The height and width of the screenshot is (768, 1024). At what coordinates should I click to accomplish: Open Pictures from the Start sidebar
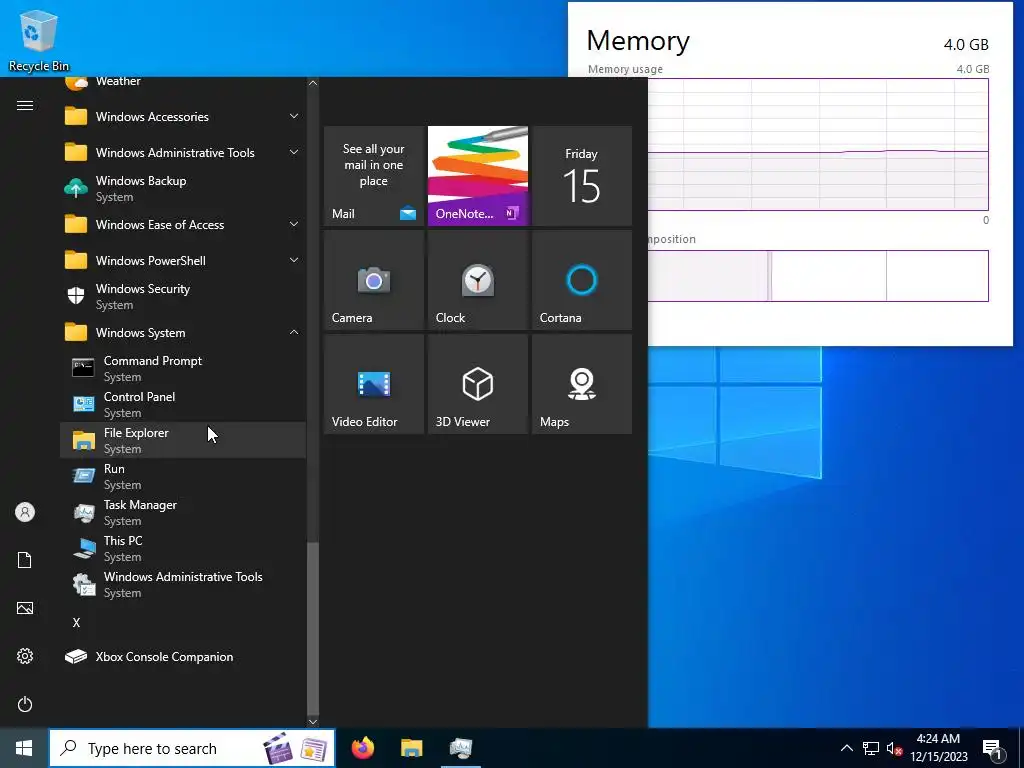pyautogui.click(x=25, y=608)
